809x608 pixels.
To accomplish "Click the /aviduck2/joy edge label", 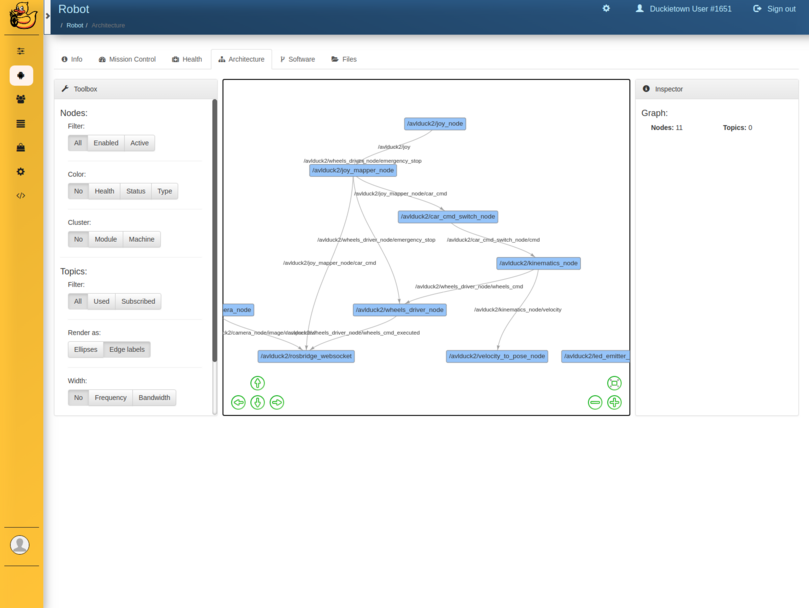I will [x=394, y=147].
